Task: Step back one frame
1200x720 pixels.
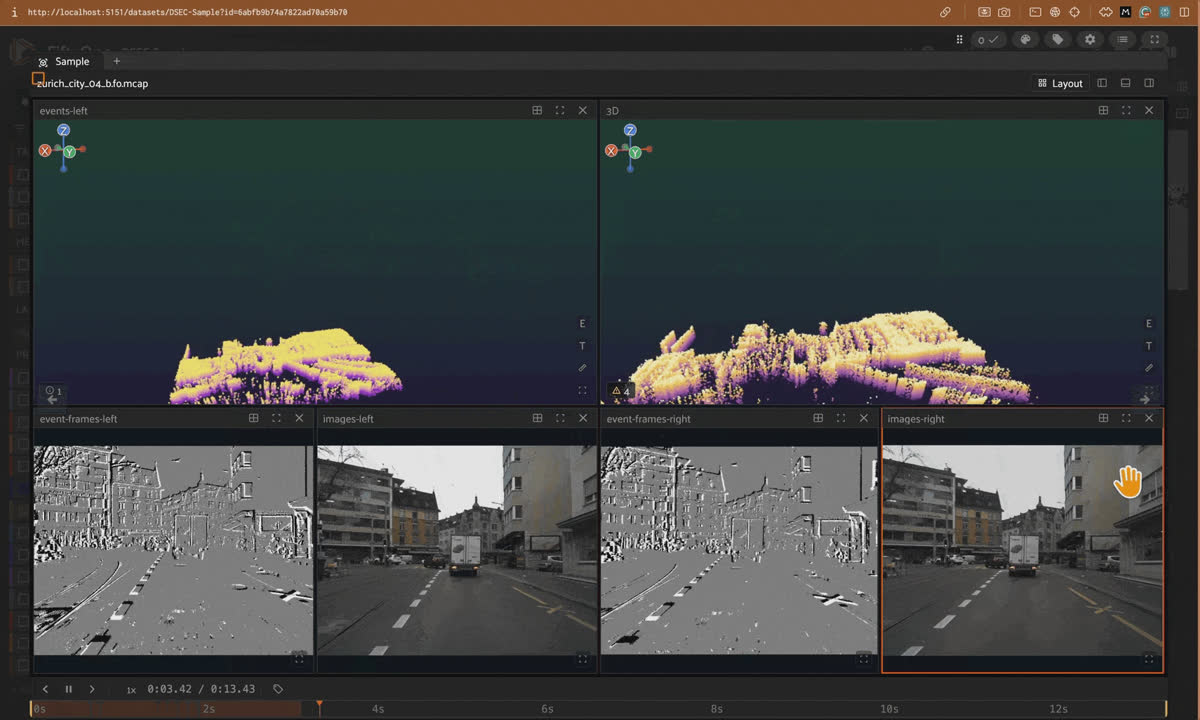Action: (x=45, y=689)
